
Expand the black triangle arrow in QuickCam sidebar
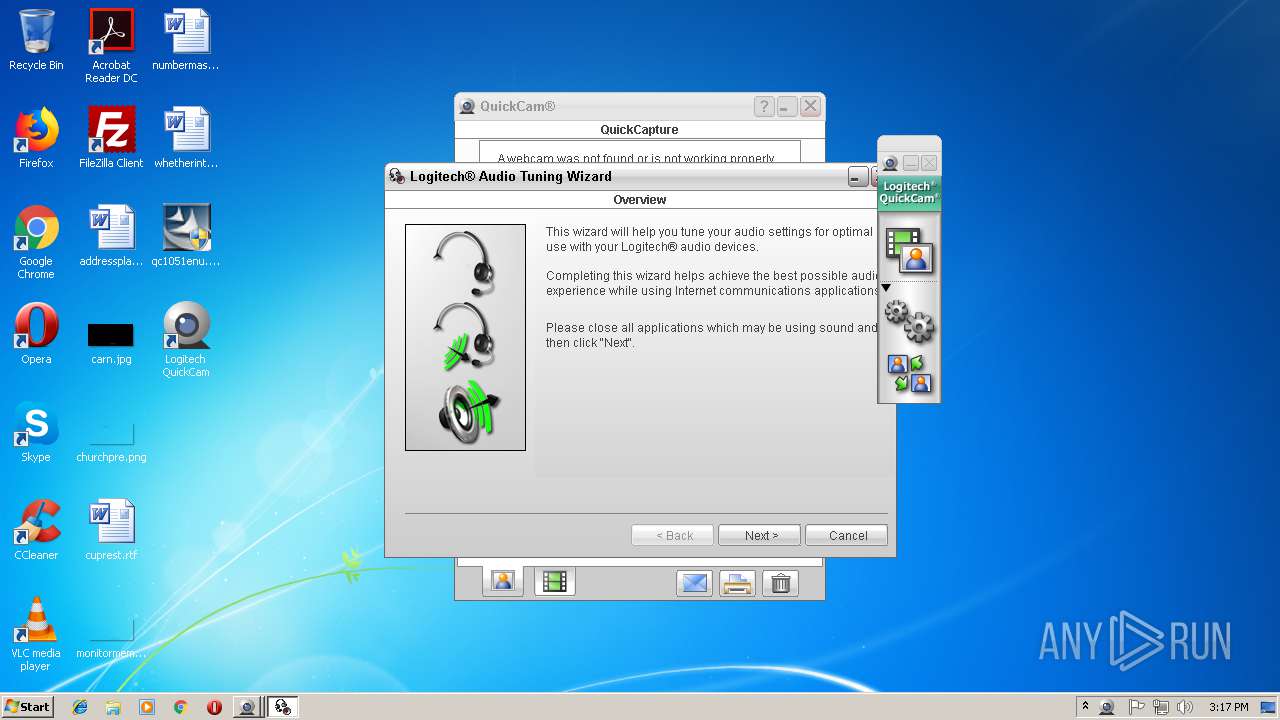[x=886, y=288]
